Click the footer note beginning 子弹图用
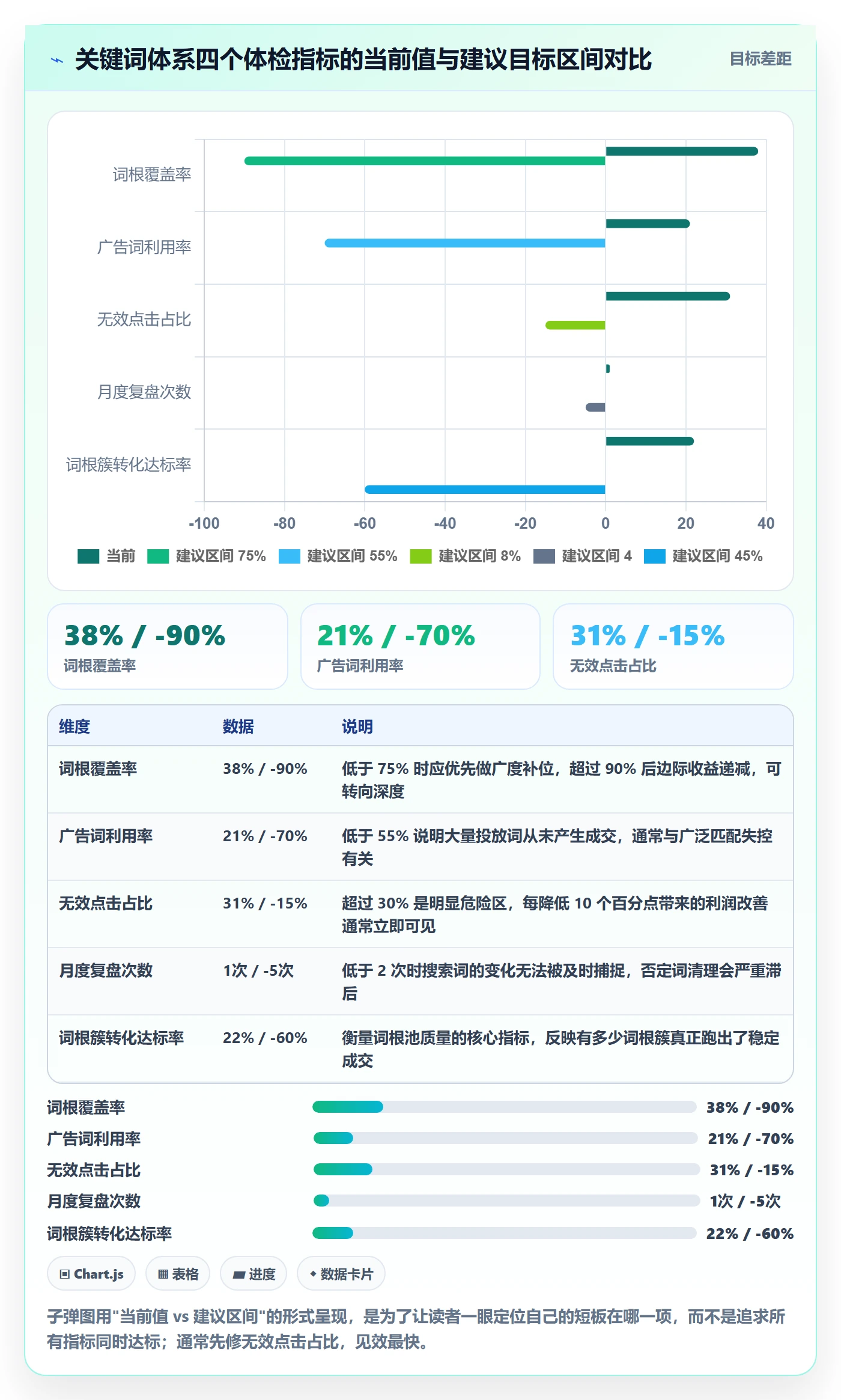This screenshot has height=1400, width=841. point(416,1329)
